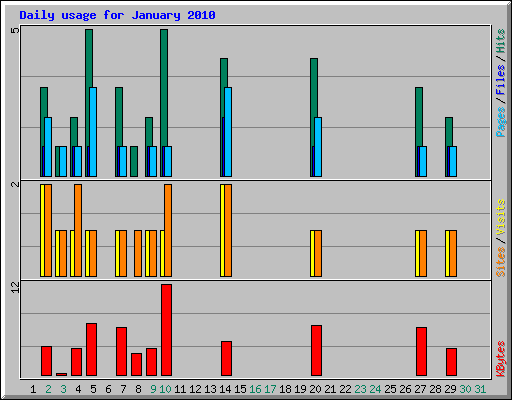Click the Hits legend label

click(500, 41)
